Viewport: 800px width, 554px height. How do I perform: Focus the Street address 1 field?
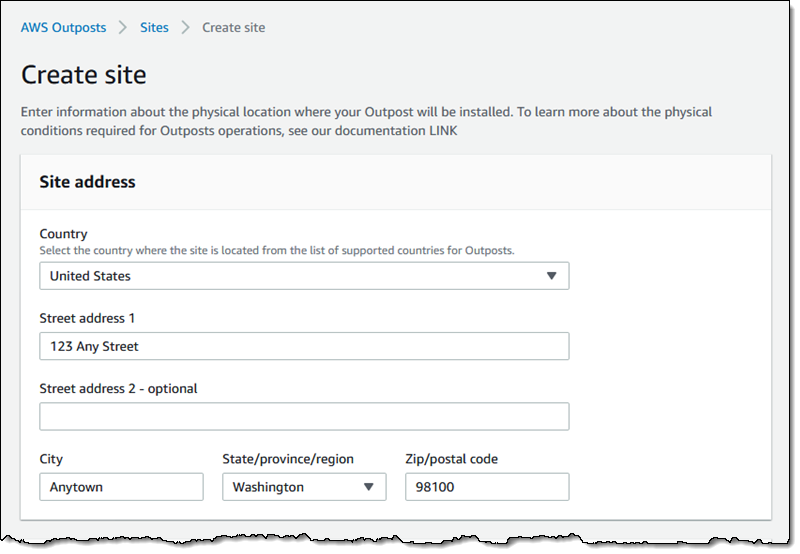point(304,346)
